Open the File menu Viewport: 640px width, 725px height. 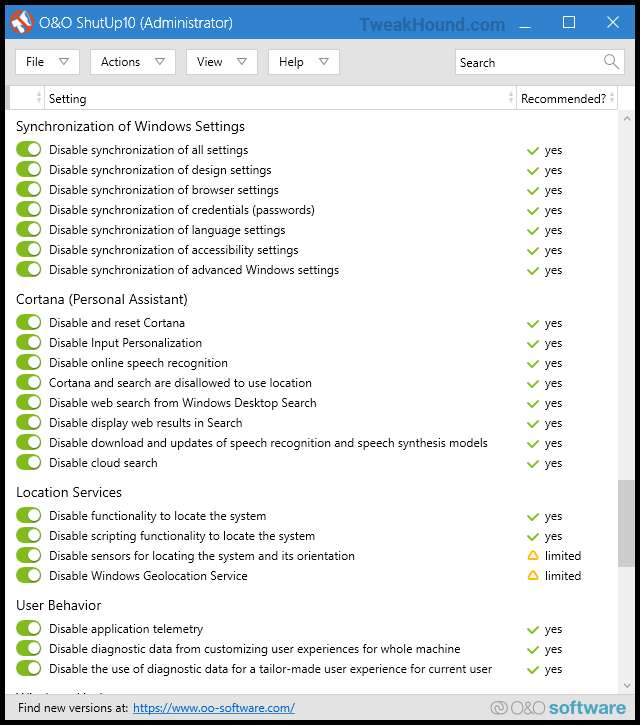click(47, 61)
